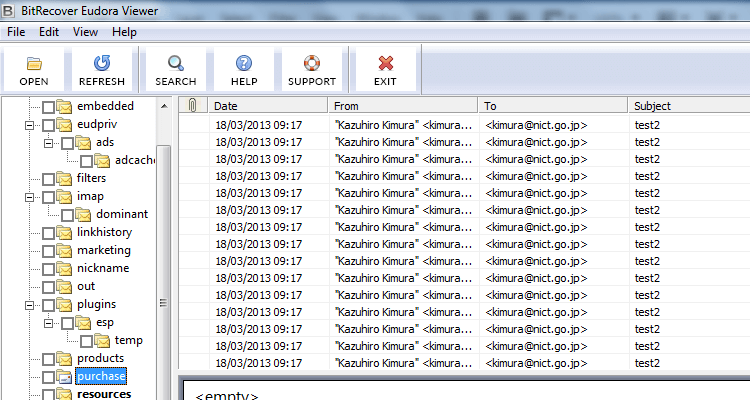Viewport: 750px width, 400px height.
Task: Select the out folder icon
Action: (64, 287)
